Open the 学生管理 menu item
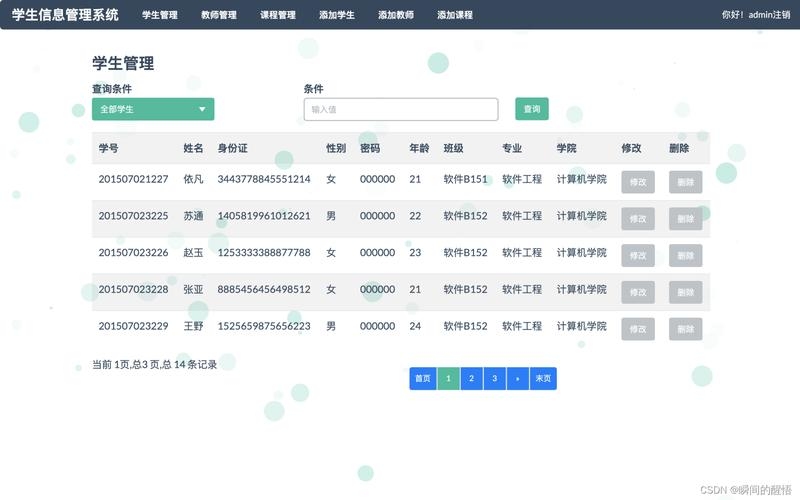The width and height of the screenshot is (800, 500). pos(160,15)
